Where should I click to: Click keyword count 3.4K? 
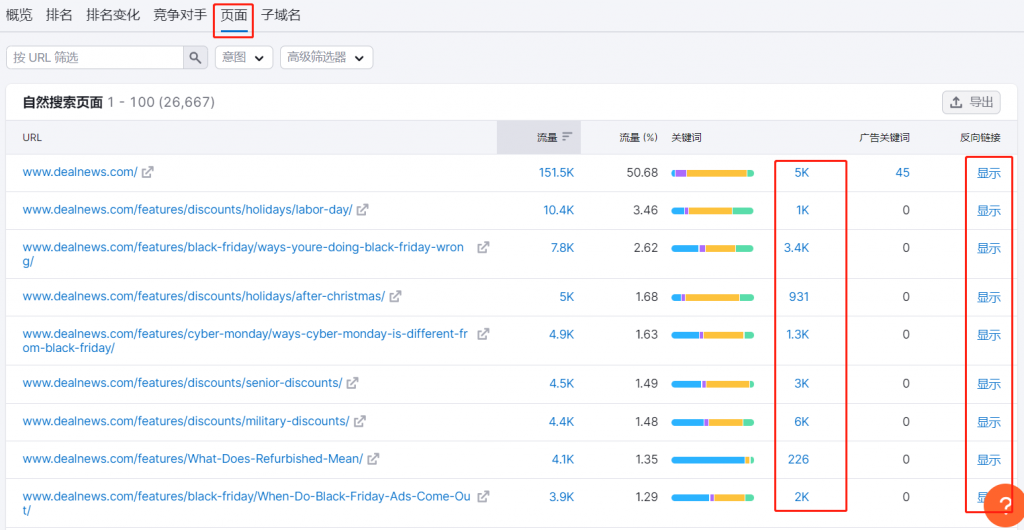pos(797,247)
